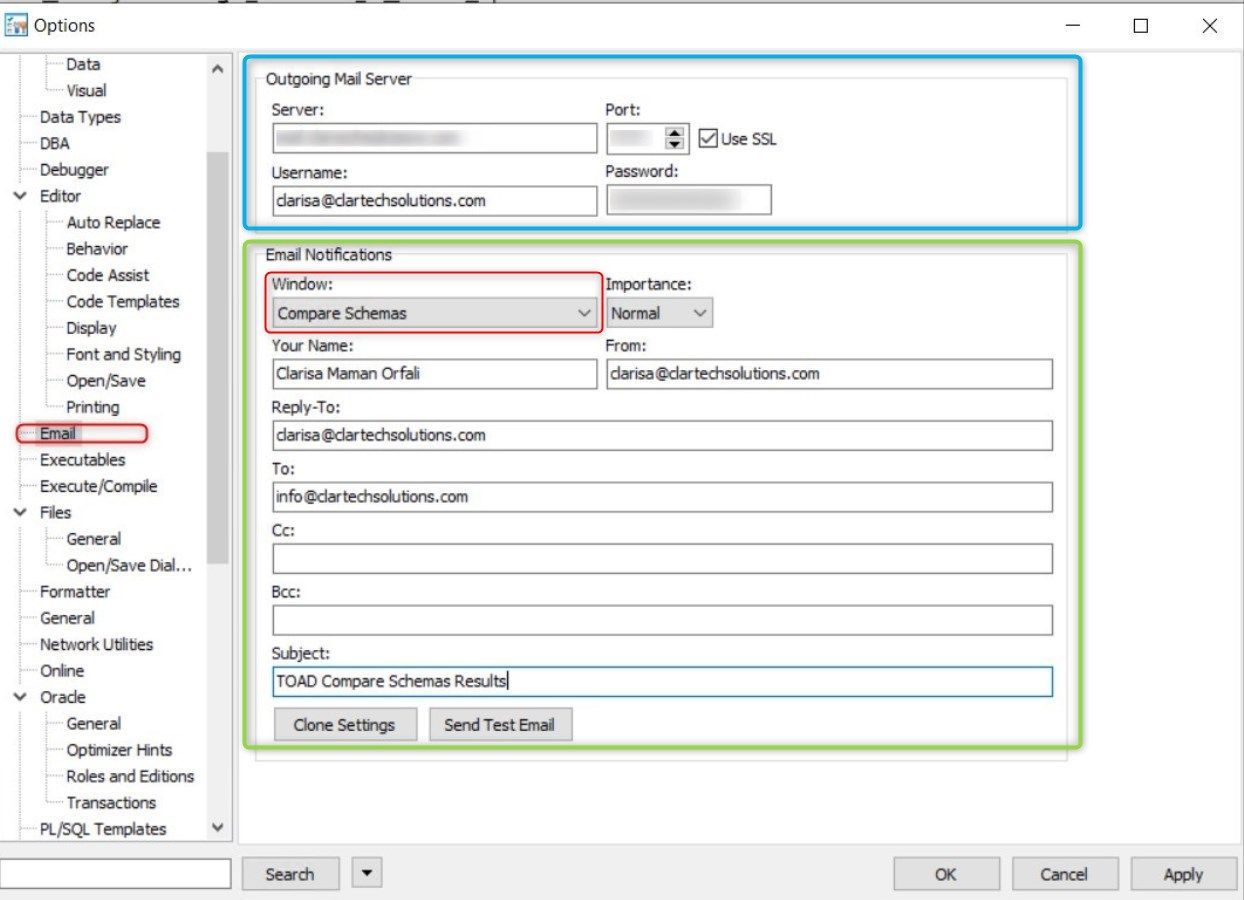Screen dimensions: 1244x900
Task: Click the Options window title icon
Action: (16, 26)
